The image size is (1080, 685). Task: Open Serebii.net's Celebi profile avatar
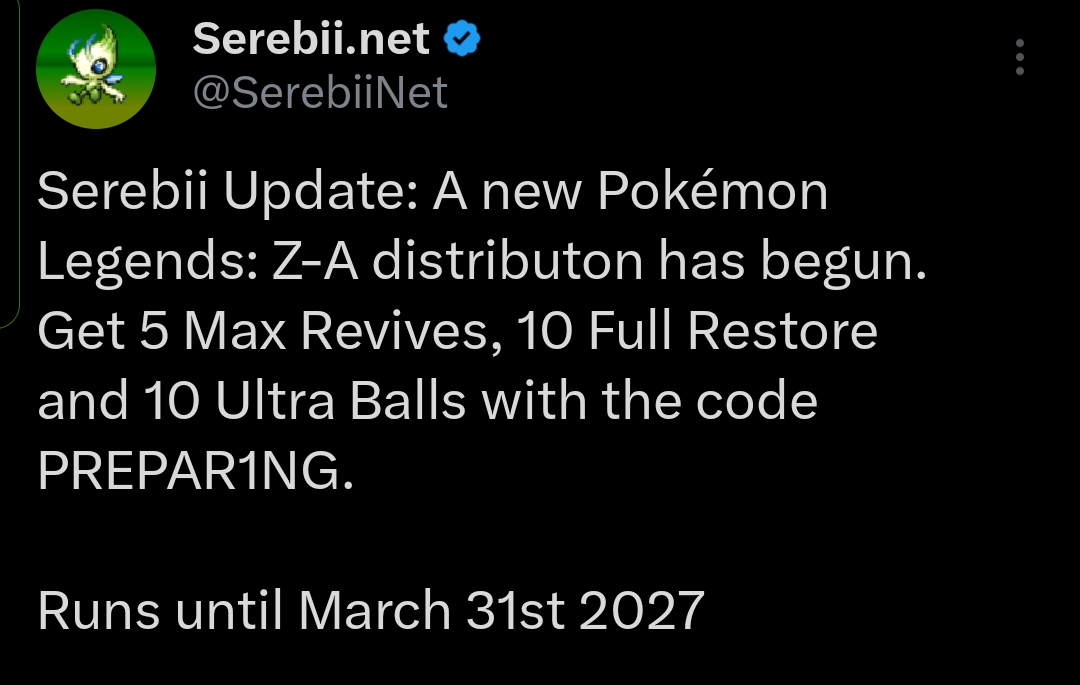click(95, 69)
